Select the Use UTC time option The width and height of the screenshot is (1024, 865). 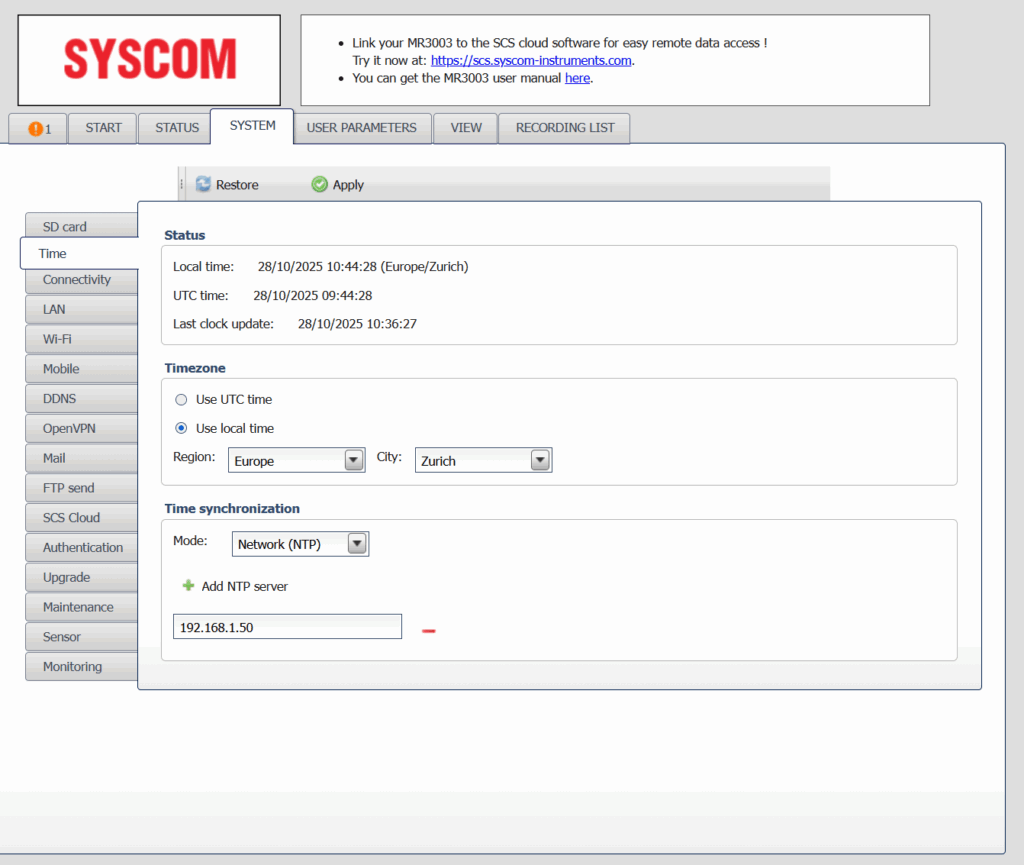[x=181, y=399]
